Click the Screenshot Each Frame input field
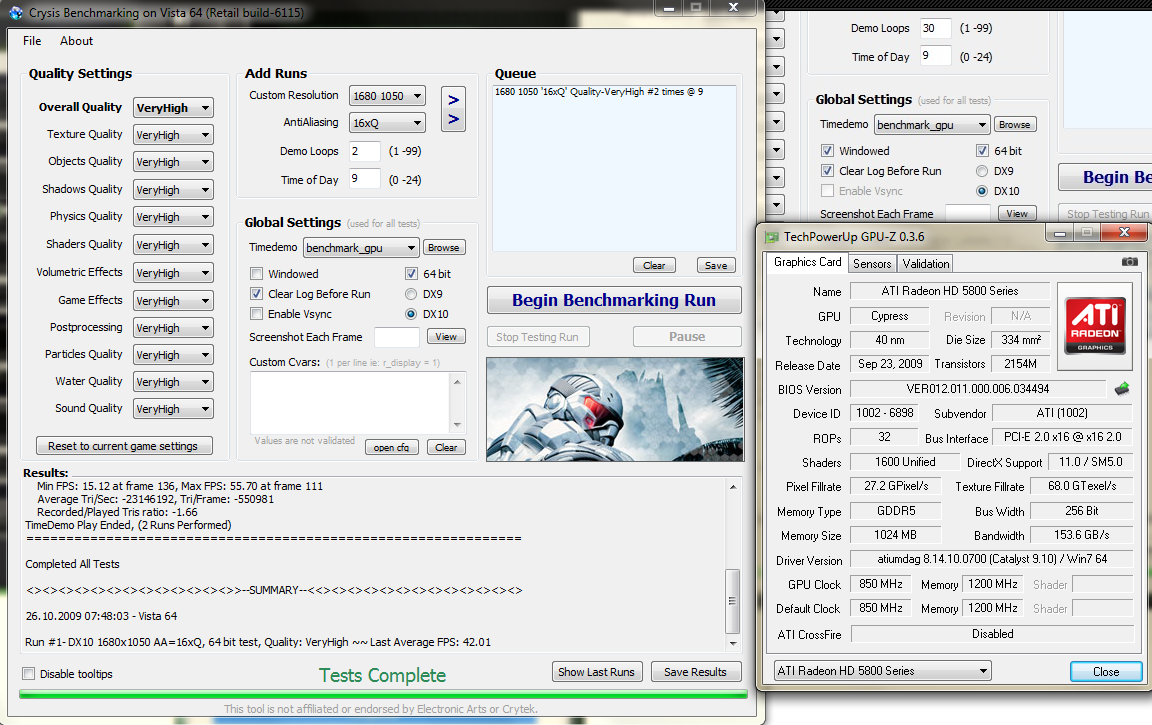This screenshot has width=1152, height=725. point(397,337)
